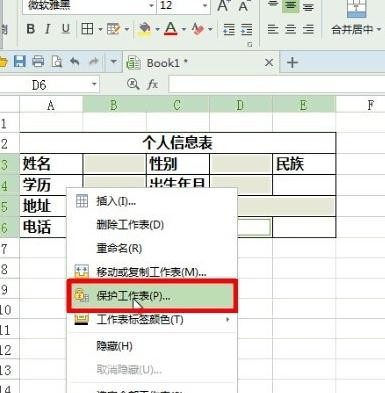The image size is (385, 393).
Task: Select cell labeled 姓名
Action: tap(51, 164)
